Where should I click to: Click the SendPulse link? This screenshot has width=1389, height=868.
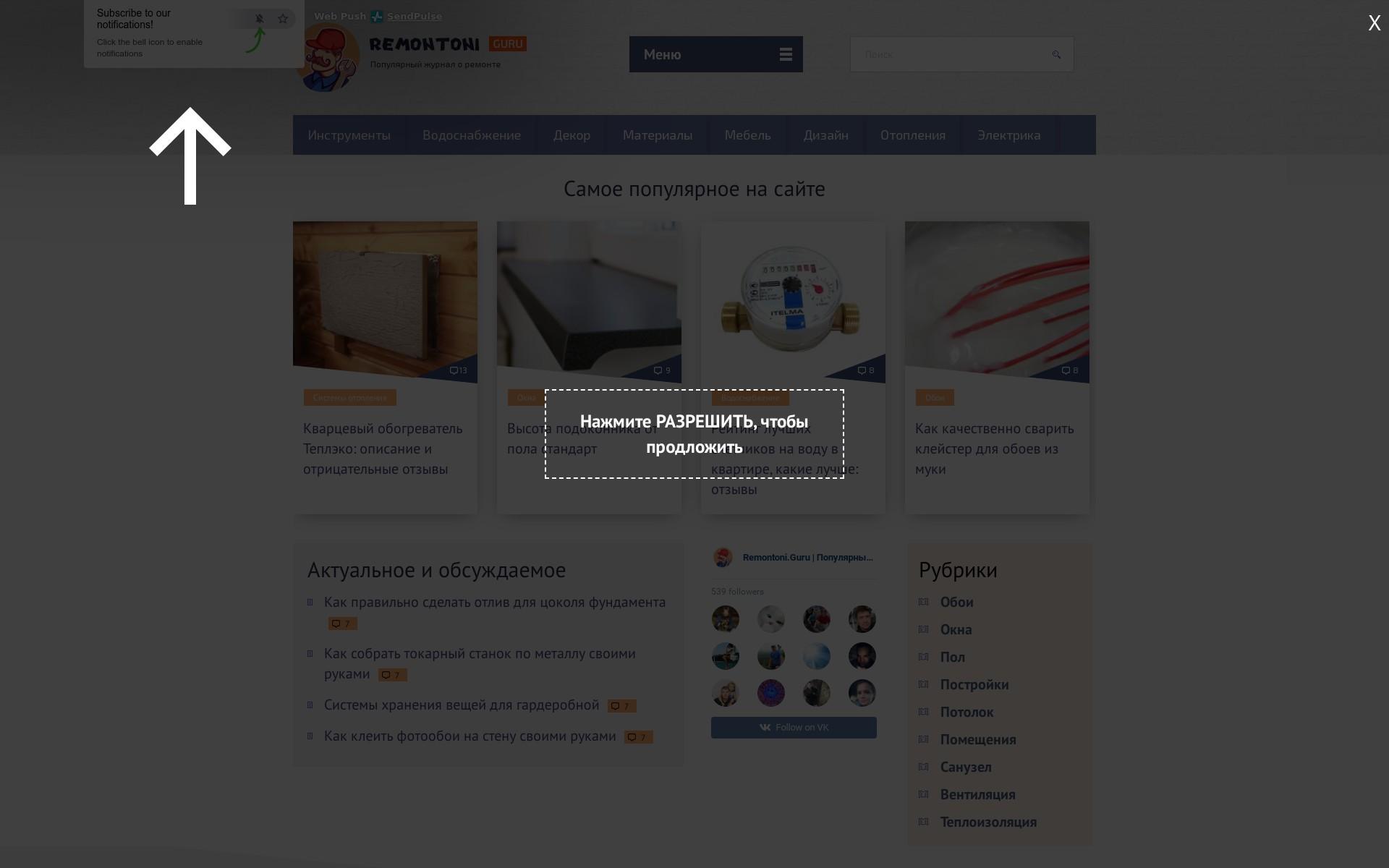pos(415,16)
